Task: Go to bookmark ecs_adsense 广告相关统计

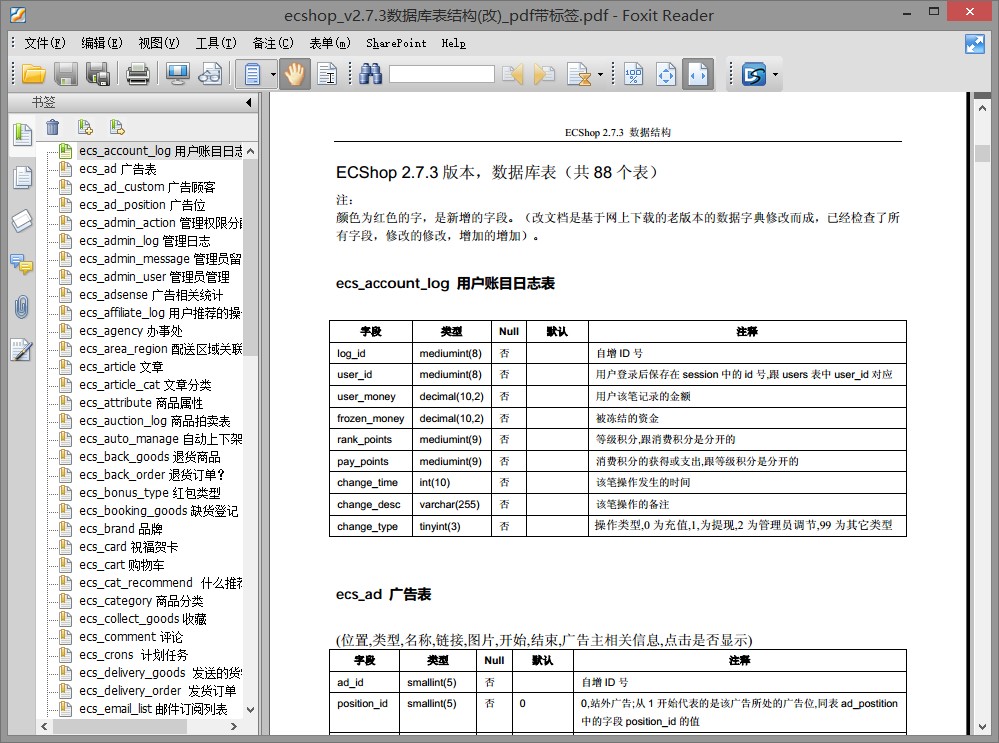Action: 151,295
